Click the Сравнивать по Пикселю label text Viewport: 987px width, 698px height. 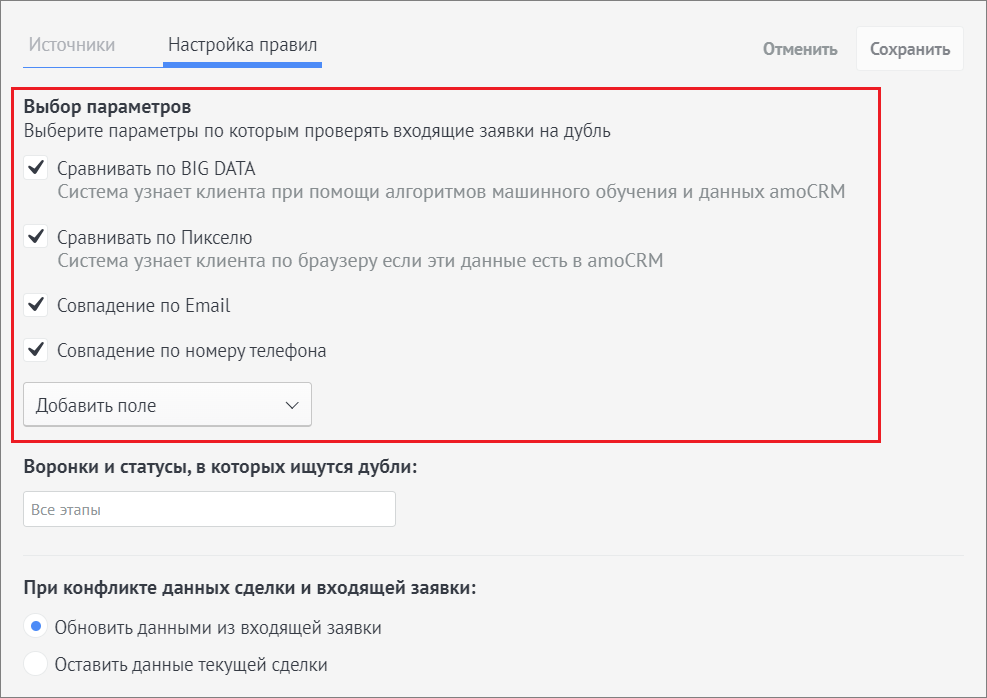[154, 237]
